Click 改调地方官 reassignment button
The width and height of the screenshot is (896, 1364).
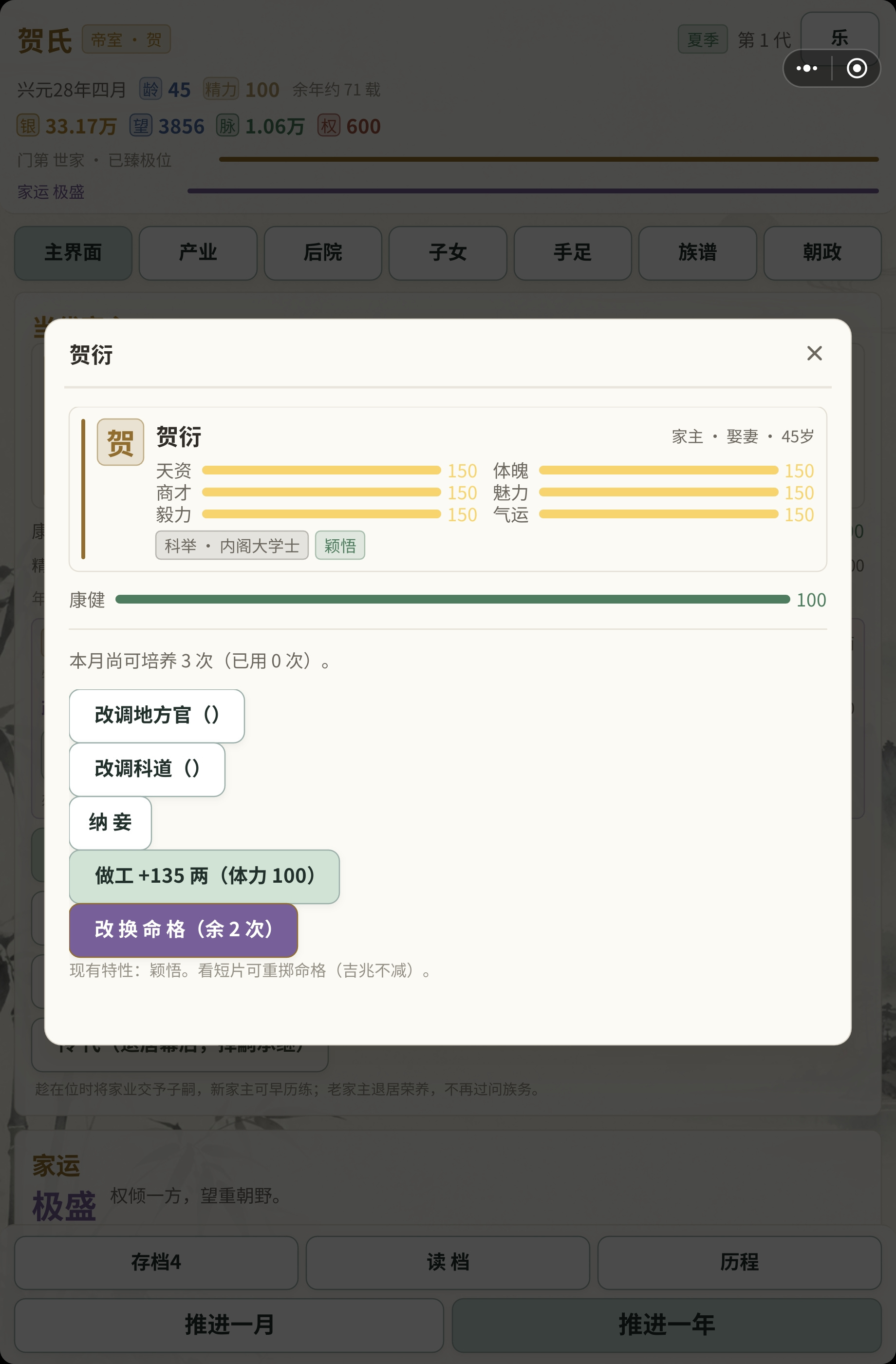tap(157, 715)
